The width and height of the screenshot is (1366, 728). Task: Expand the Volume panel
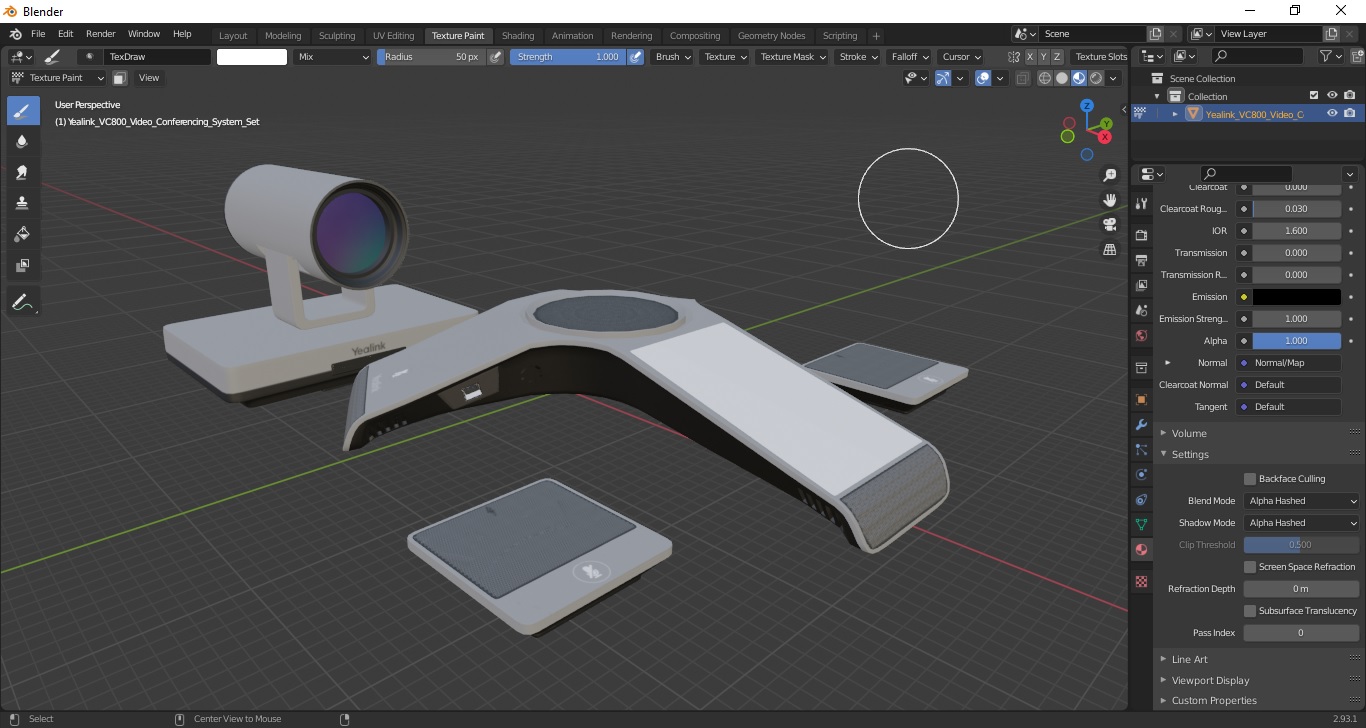coord(1189,433)
